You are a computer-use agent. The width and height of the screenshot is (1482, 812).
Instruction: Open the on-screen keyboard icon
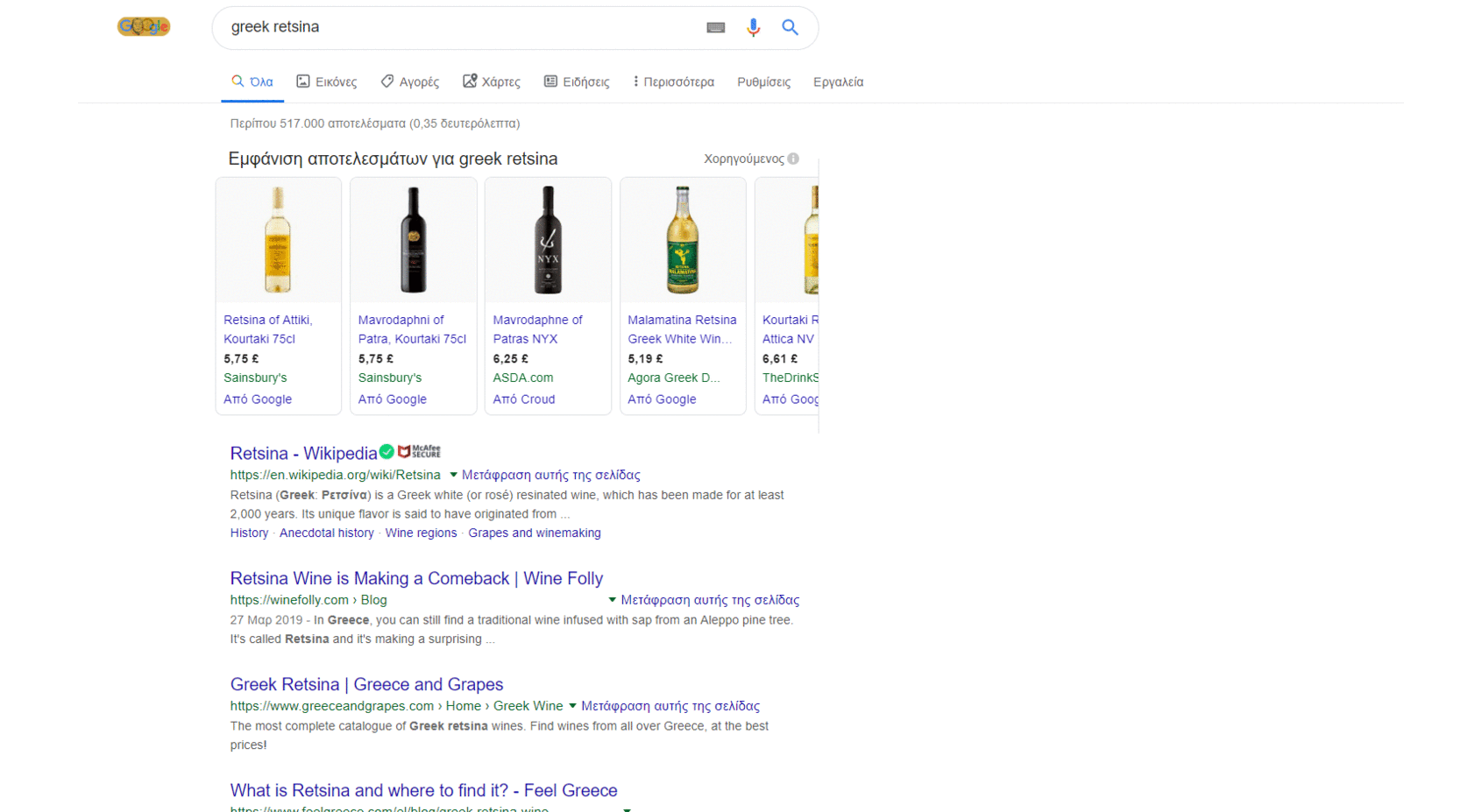click(x=716, y=28)
